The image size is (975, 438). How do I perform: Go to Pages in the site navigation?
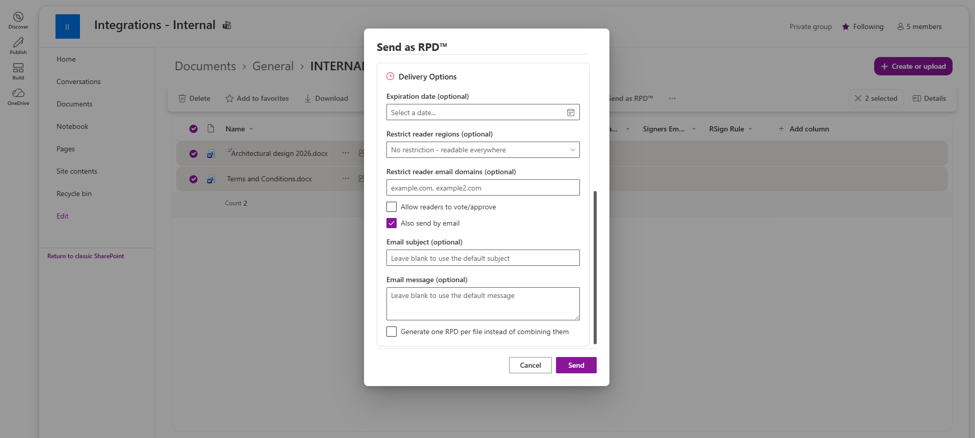click(65, 149)
